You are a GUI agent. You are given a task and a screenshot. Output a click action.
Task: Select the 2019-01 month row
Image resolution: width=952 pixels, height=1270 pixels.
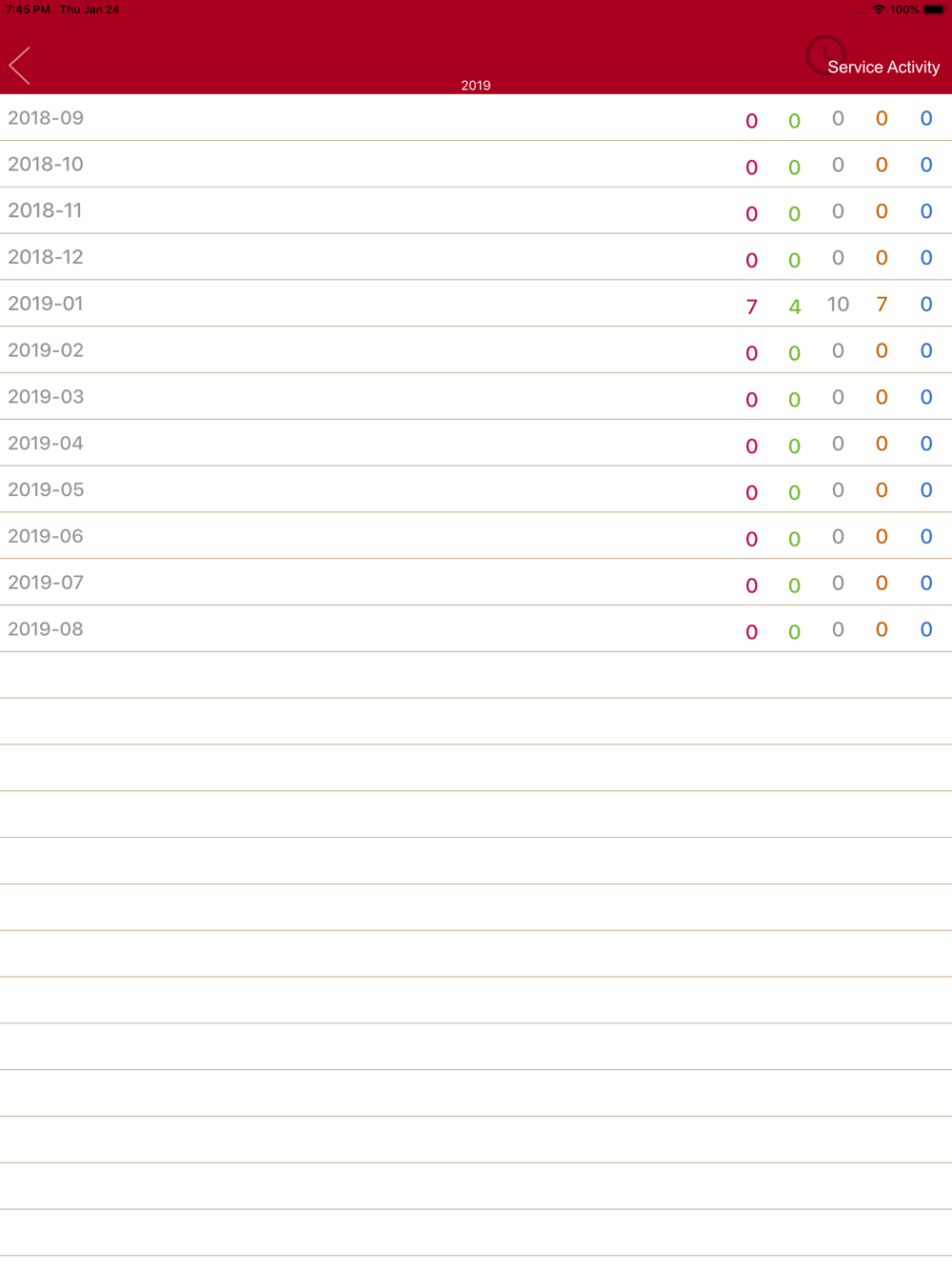click(x=476, y=304)
